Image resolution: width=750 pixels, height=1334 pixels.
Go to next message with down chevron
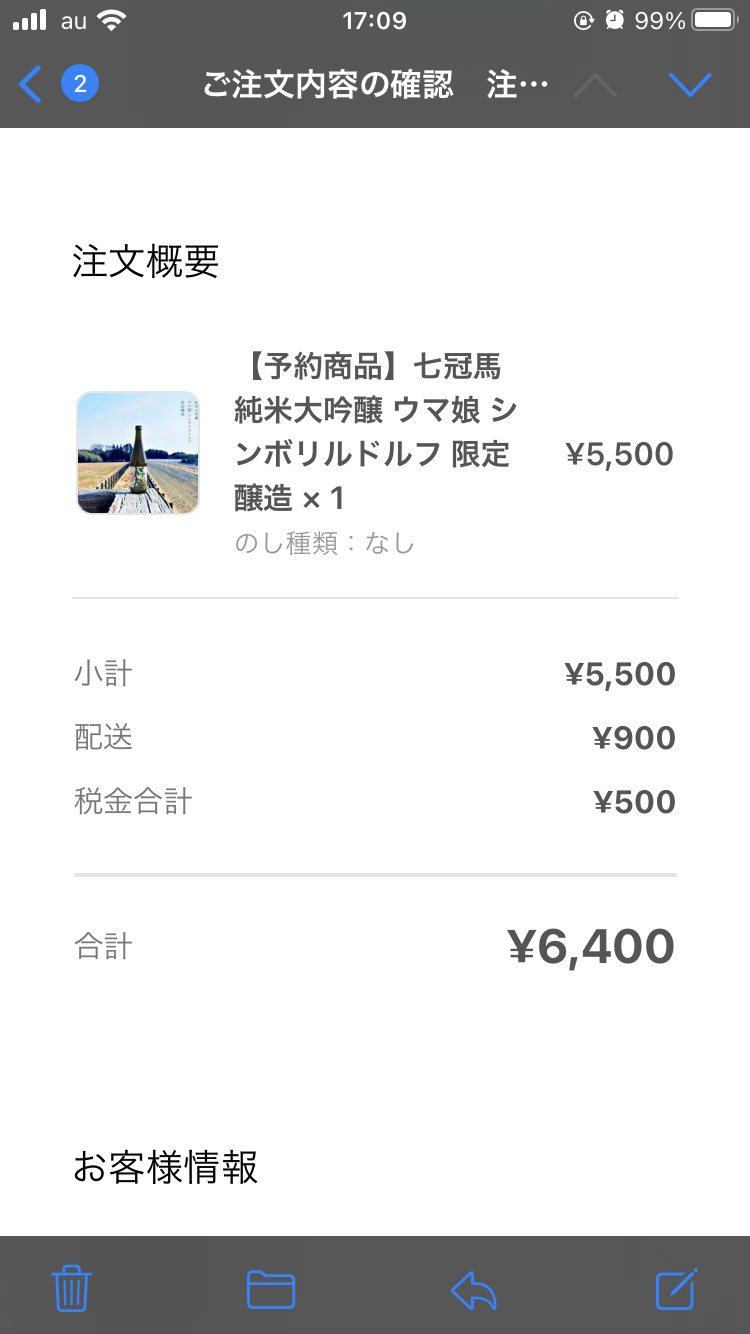[x=690, y=85]
